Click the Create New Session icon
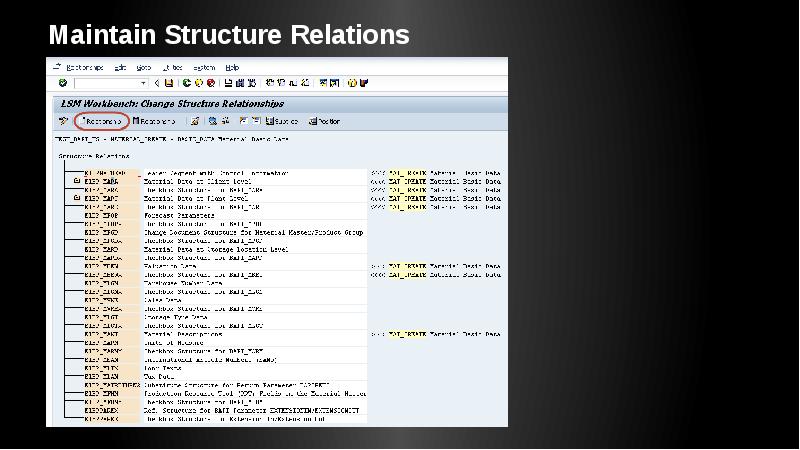This screenshot has height=450, width=800. coord(323,83)
